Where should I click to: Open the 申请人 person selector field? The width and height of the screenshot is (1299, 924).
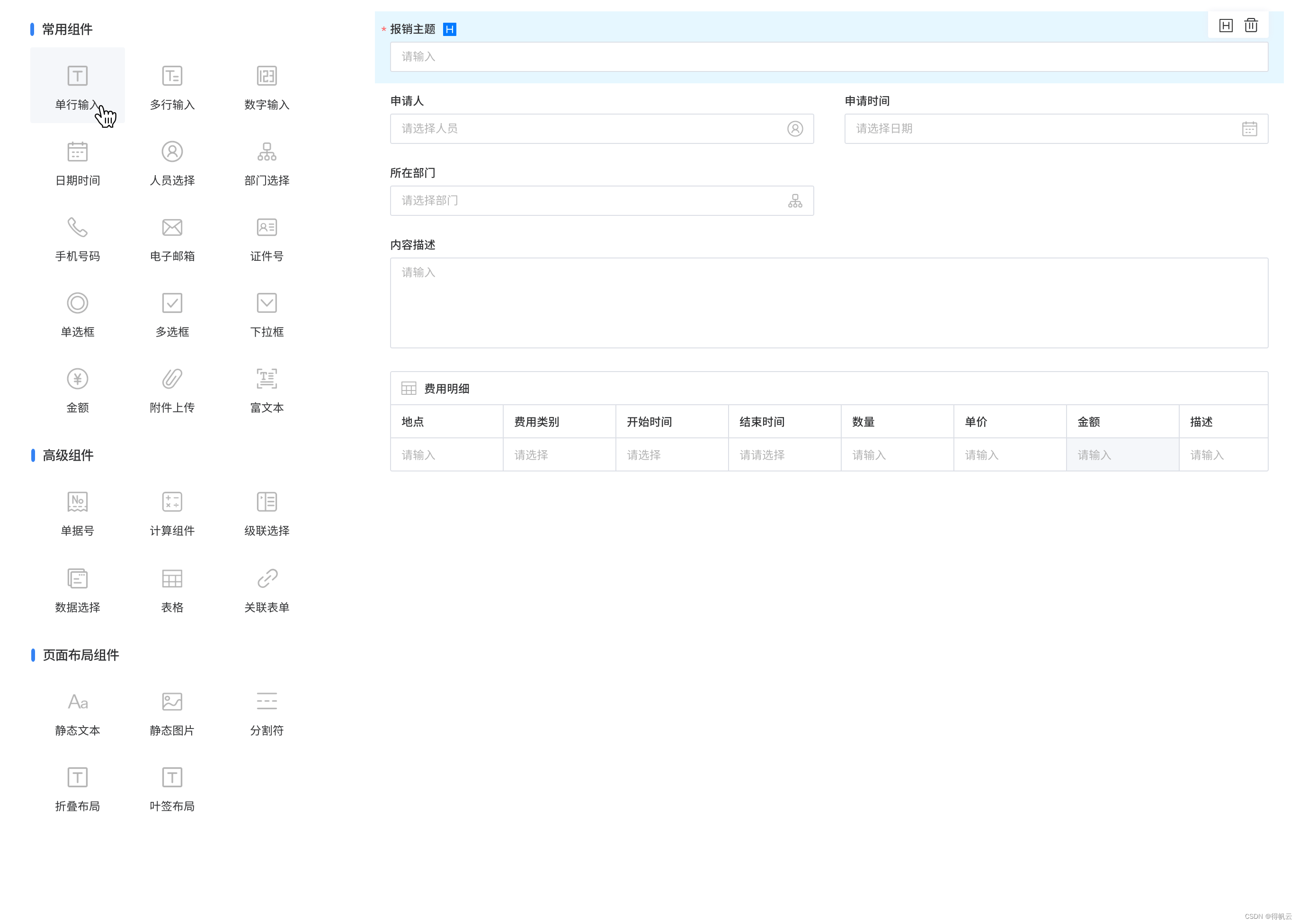(601, 129)
